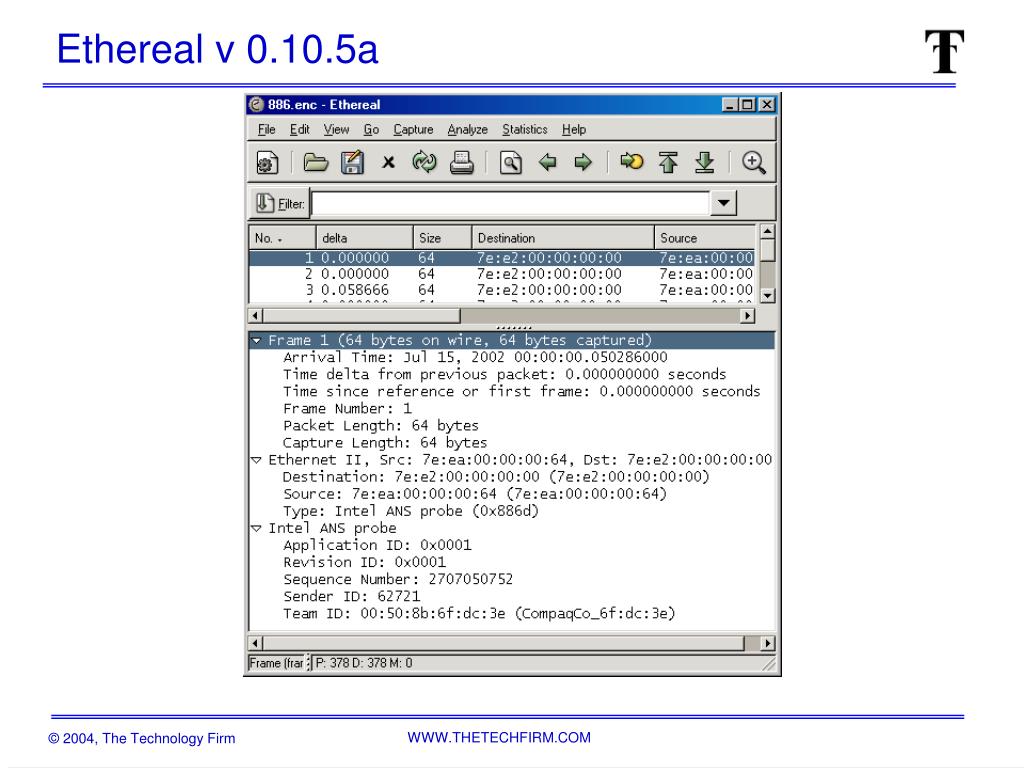Select the Time delta from previous packet line
The image size is (1024, 768).
(x=504, y=374)
